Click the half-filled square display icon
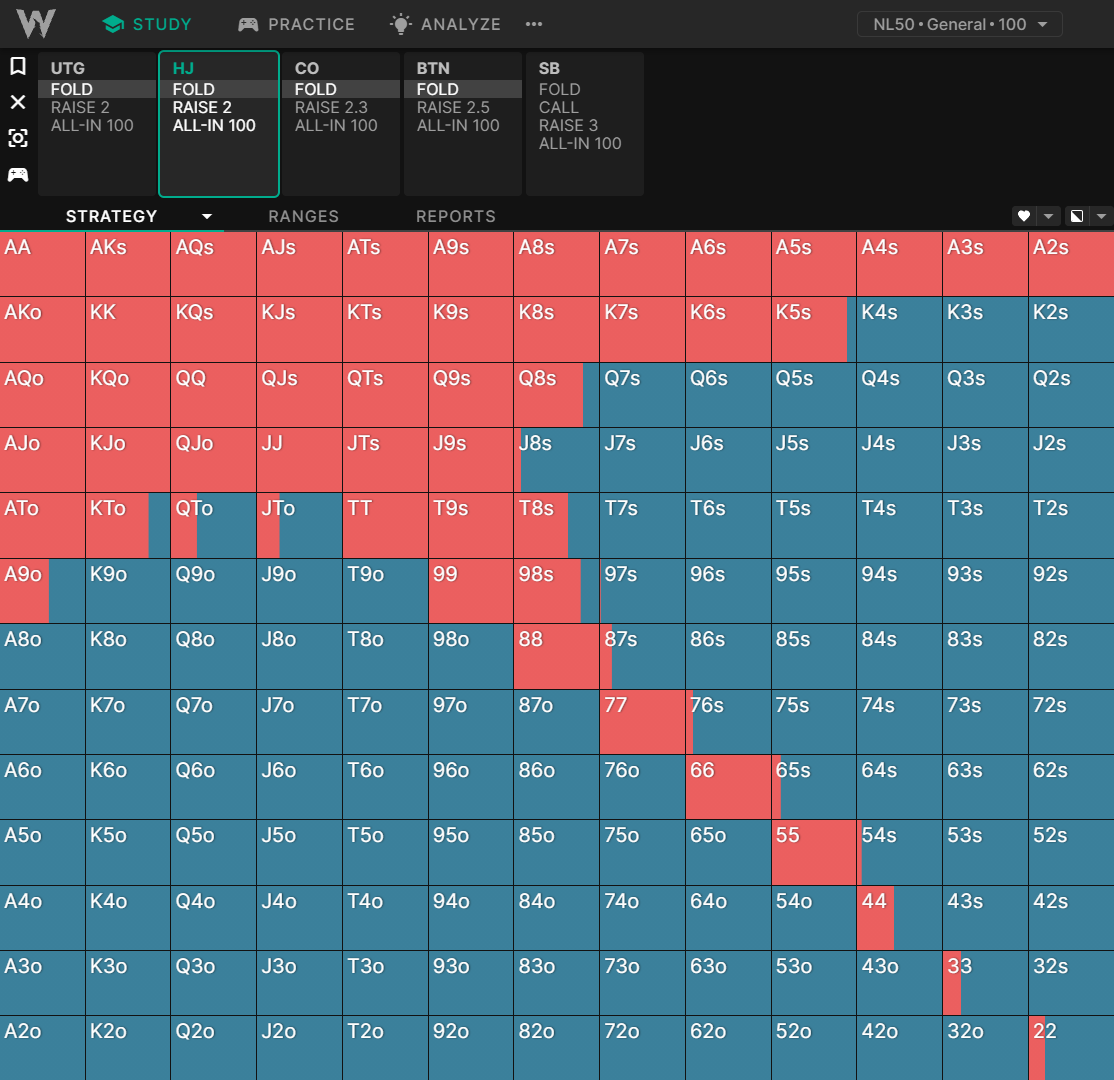1114x1080 pixels. coord(1076,216)
